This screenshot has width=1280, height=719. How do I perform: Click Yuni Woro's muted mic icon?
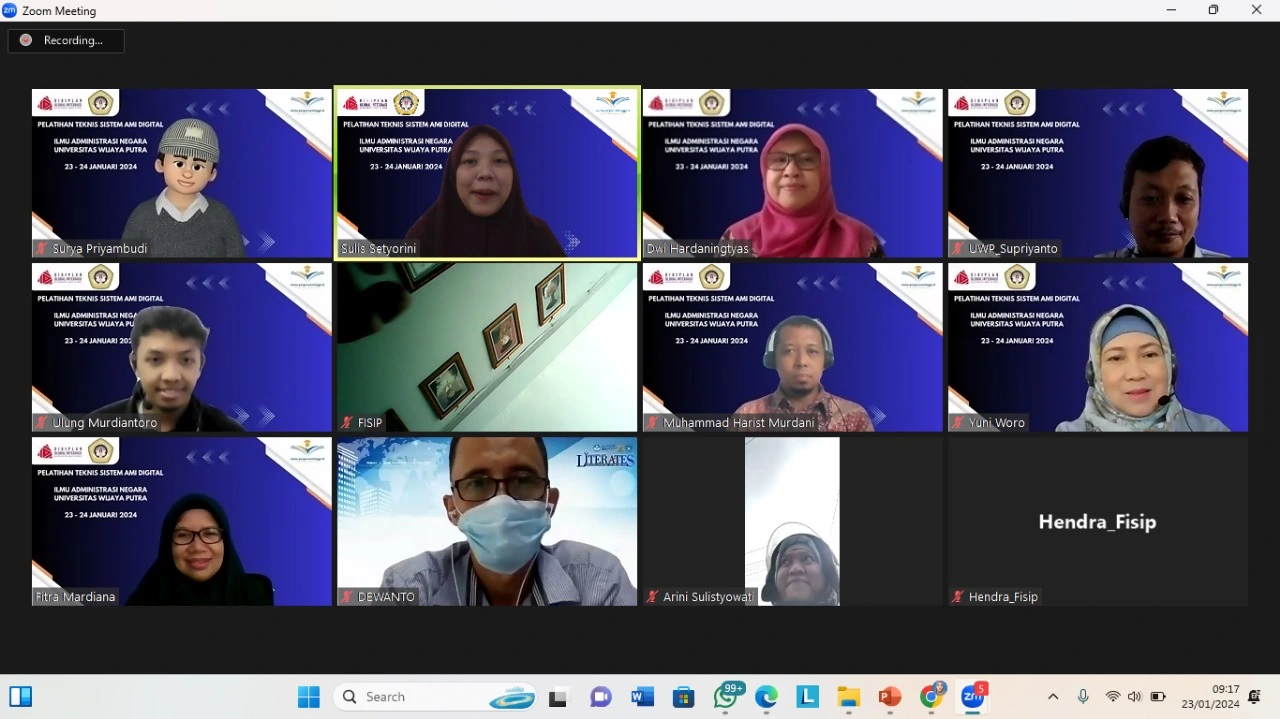(958, 422)
